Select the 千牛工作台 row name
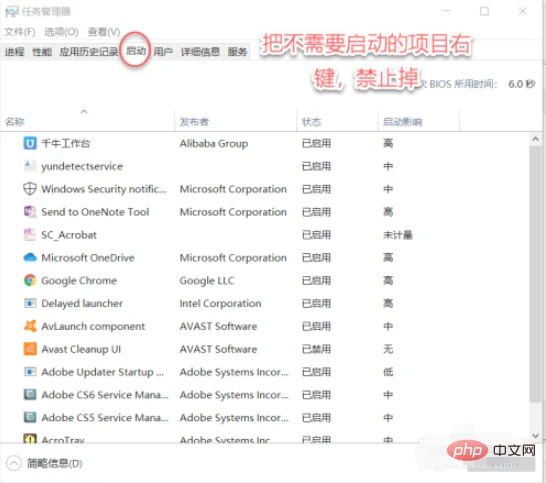The image size is (546, 483). (66, 143)
